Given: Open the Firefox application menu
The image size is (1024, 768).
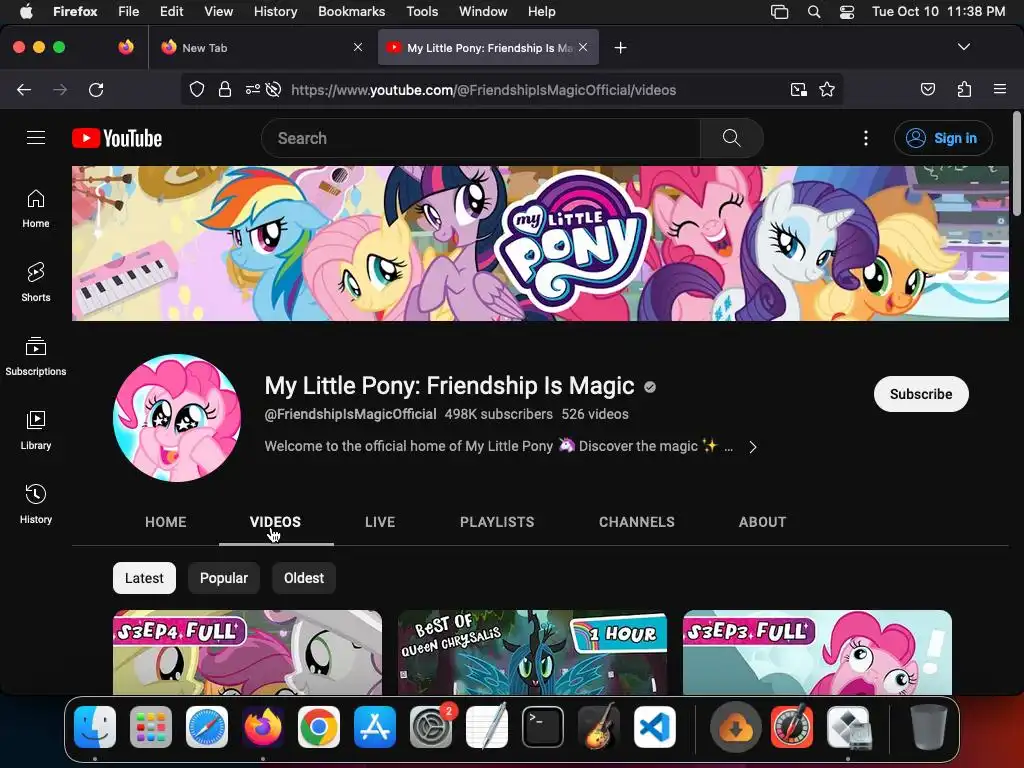Looking at the screenshot, I should point(1000,89).
